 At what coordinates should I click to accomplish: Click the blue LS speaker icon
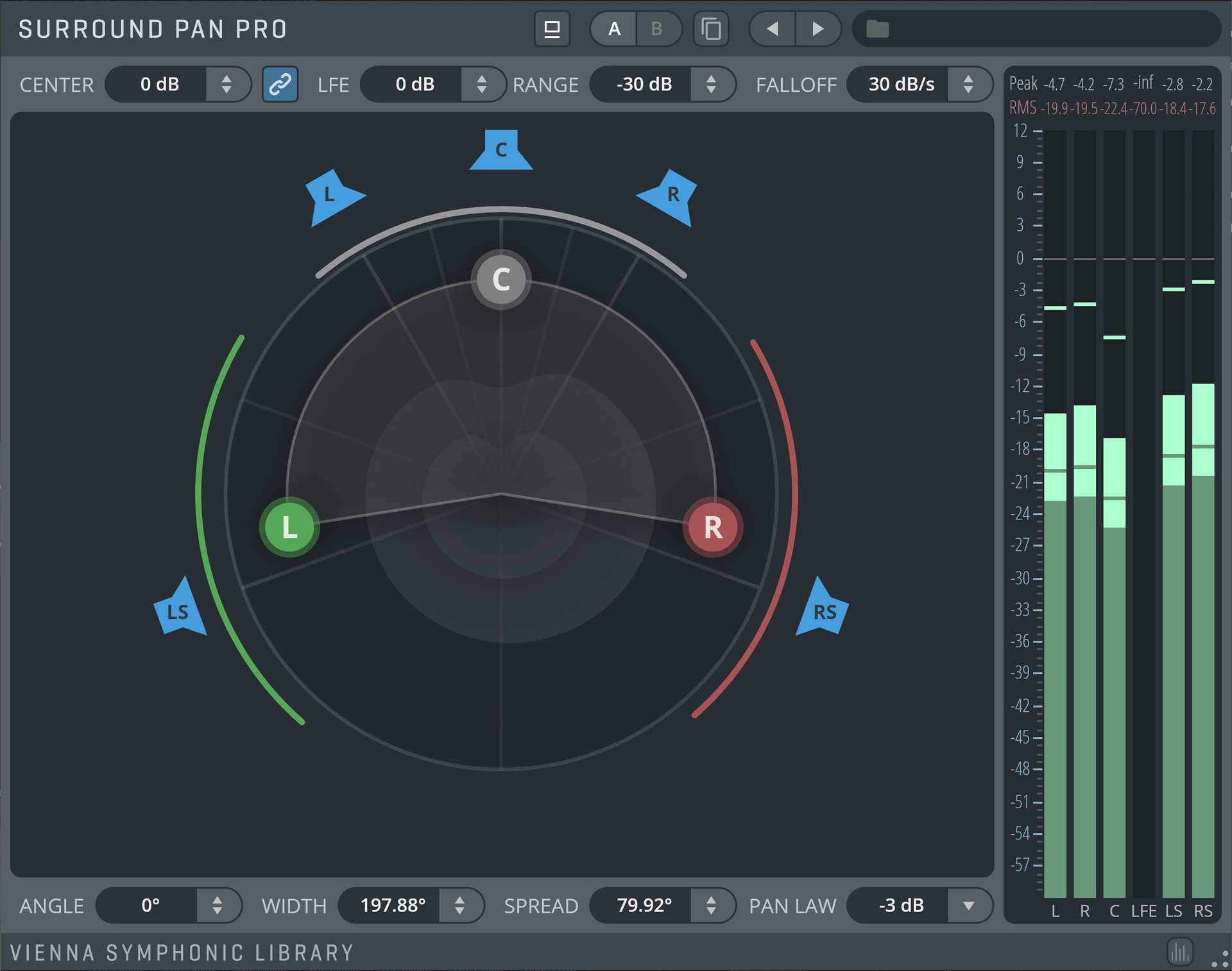[x=179, y=610]
